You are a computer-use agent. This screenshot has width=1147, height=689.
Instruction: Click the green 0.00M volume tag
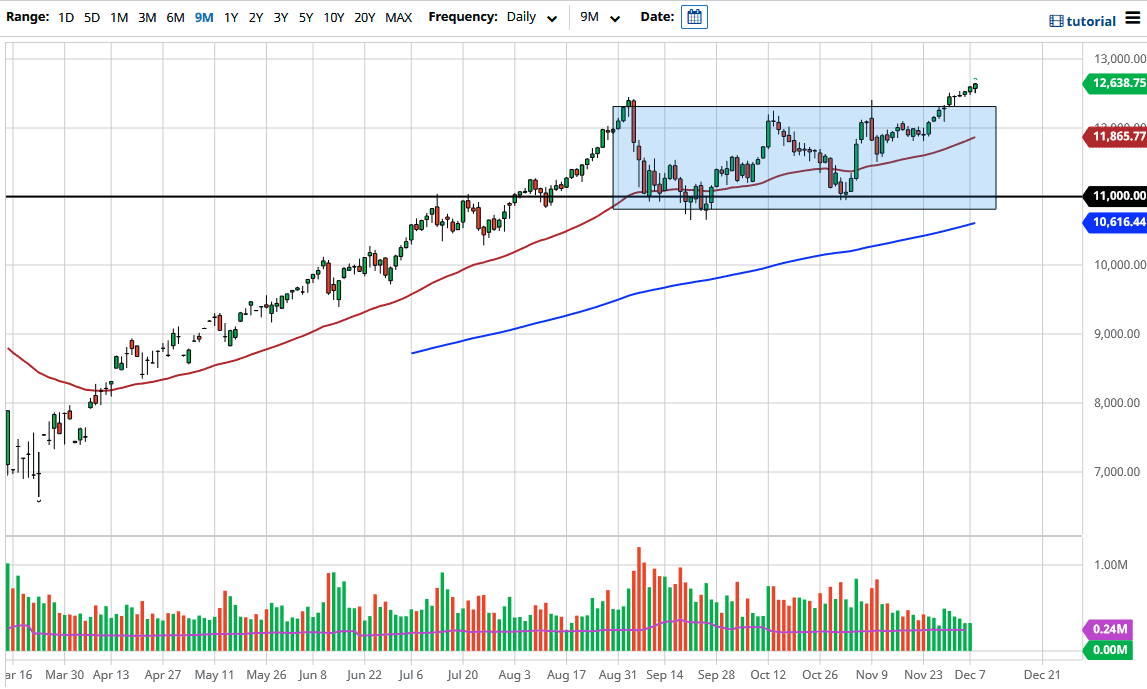[1110, 650]
